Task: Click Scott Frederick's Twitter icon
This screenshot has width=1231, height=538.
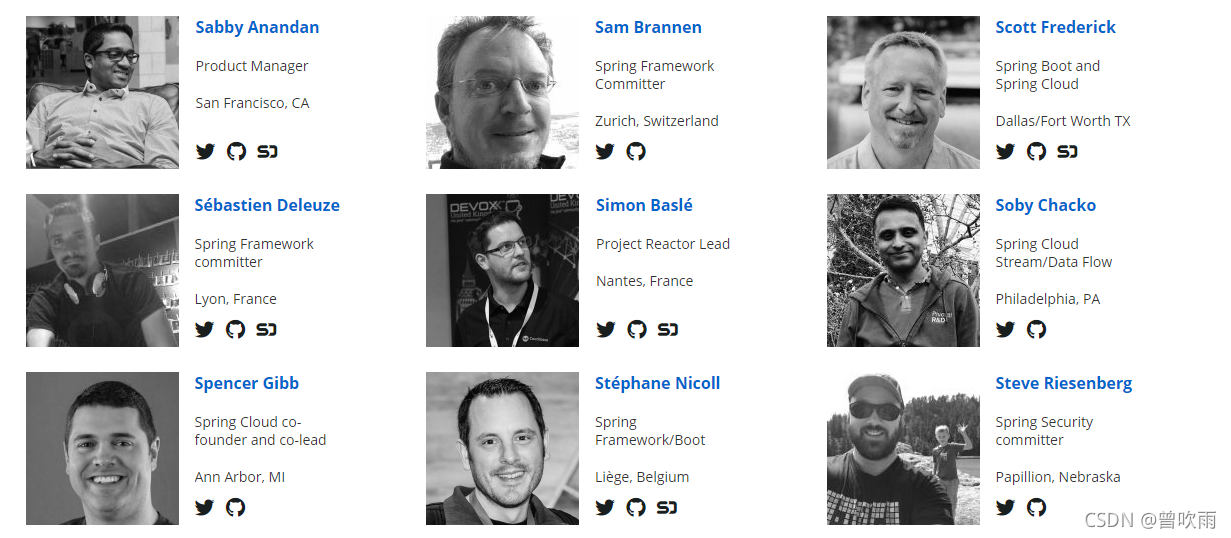Action: pos(1005,152)
